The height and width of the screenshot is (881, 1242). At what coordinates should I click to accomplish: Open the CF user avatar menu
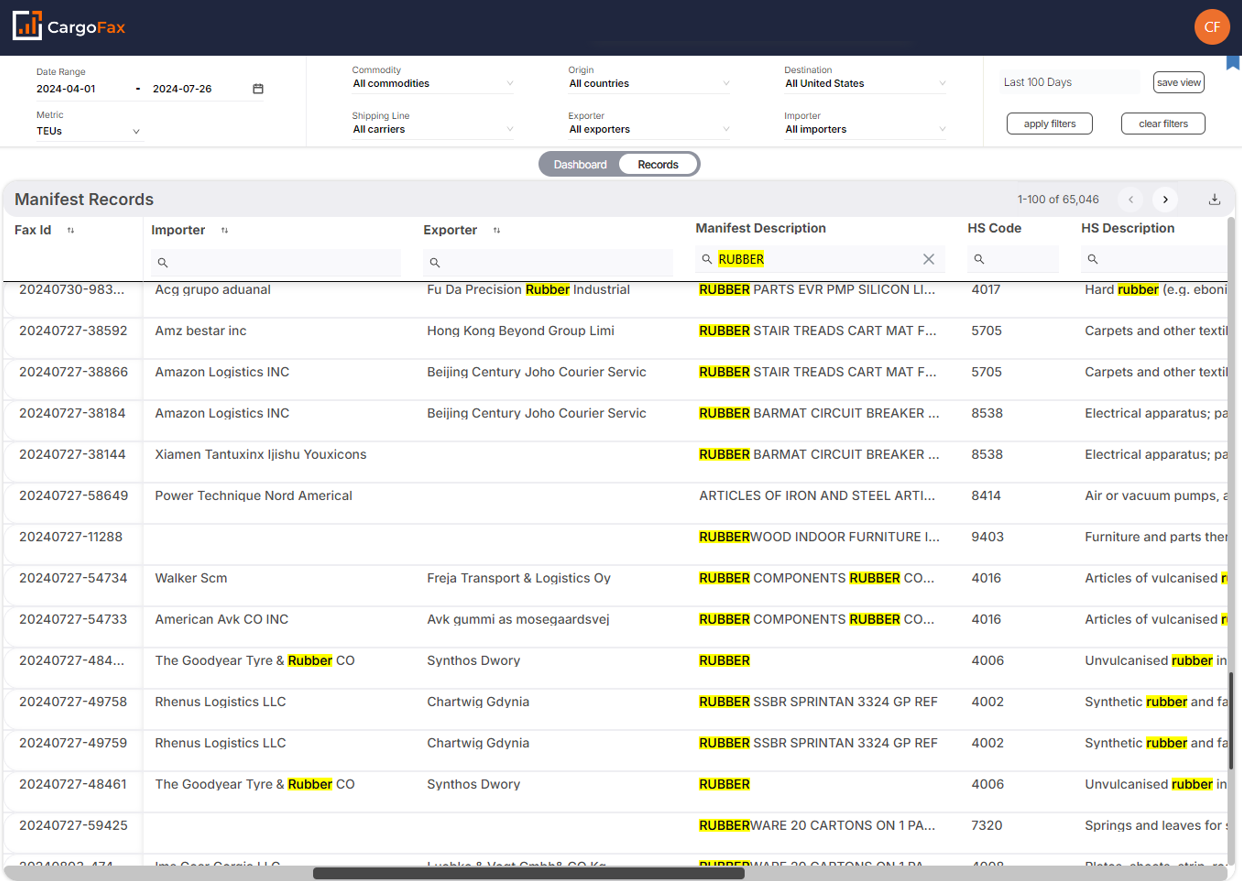coord(1211,27)
